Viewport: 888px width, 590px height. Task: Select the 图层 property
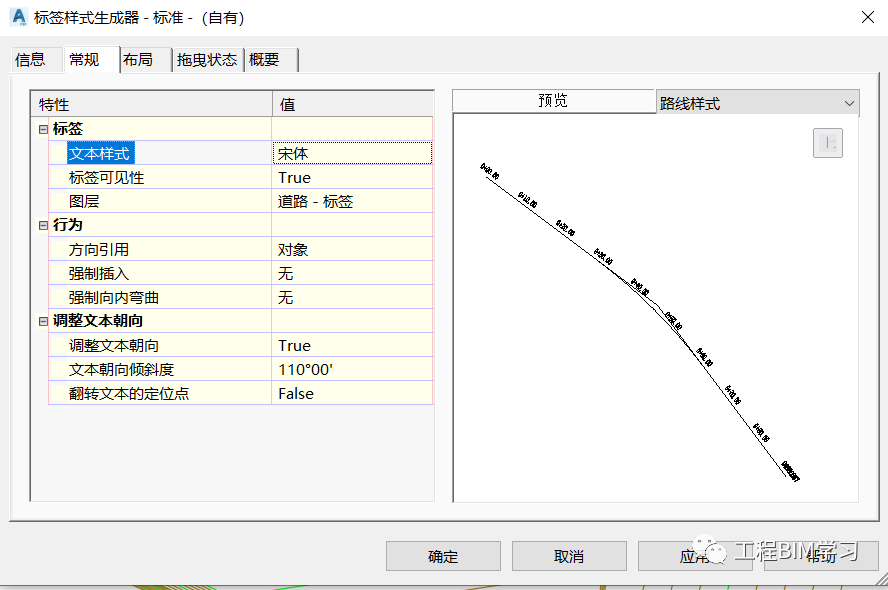[x=160, y=202]
